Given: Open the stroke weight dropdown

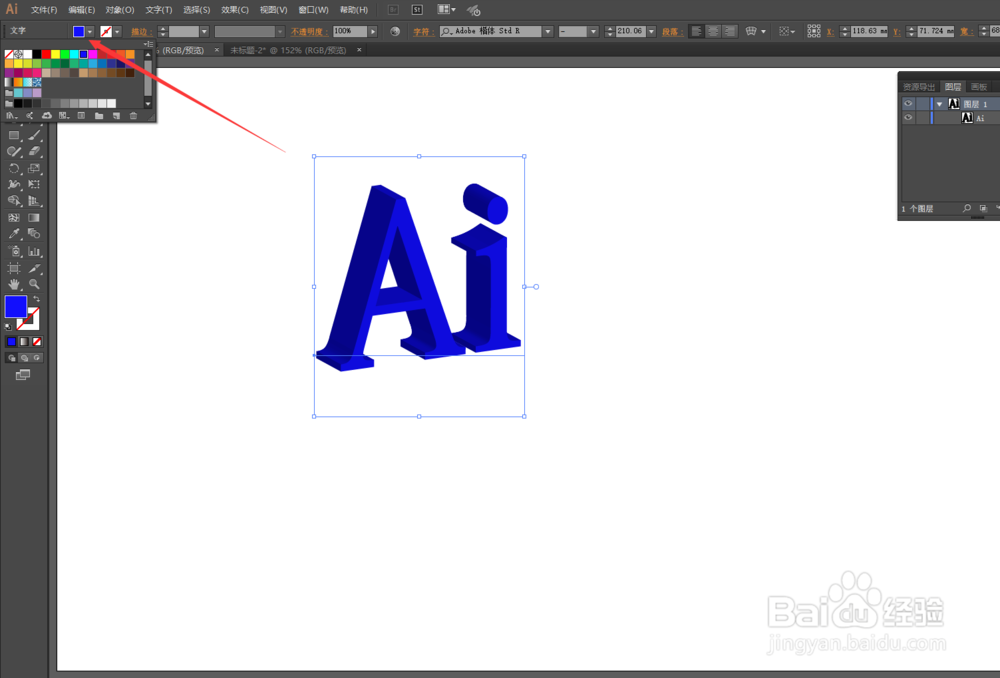Looking at the screenshot, I should [x=204, y=31].
